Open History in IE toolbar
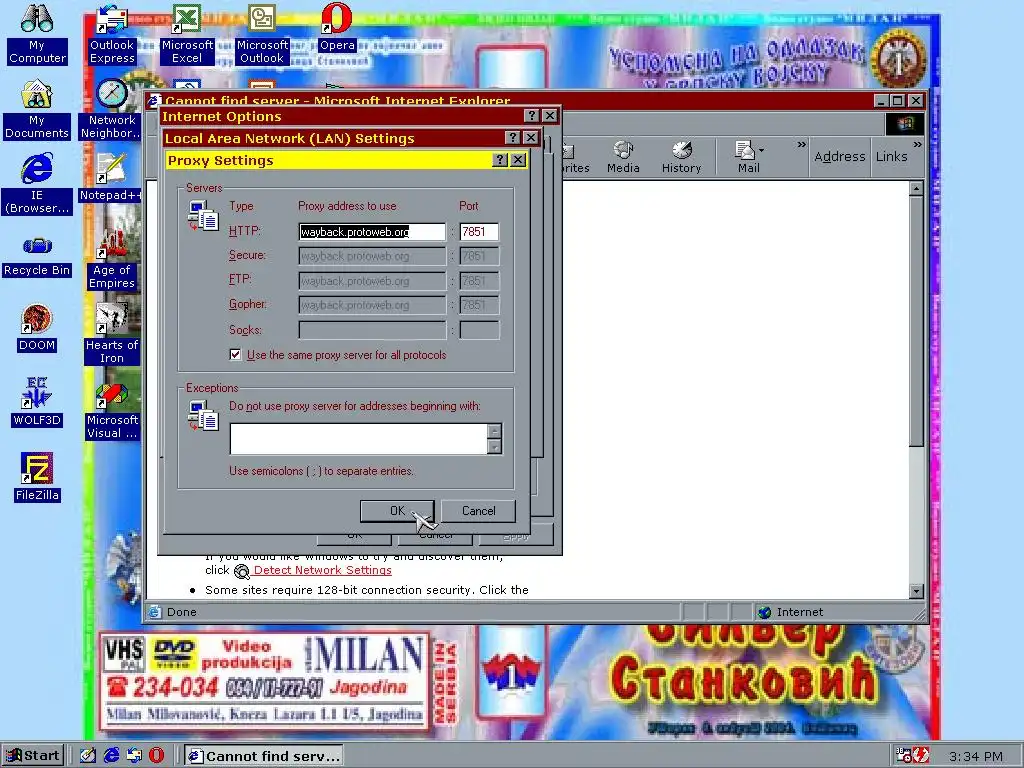Viewport: 1024px width, 768px height. (x=681, y=157)
